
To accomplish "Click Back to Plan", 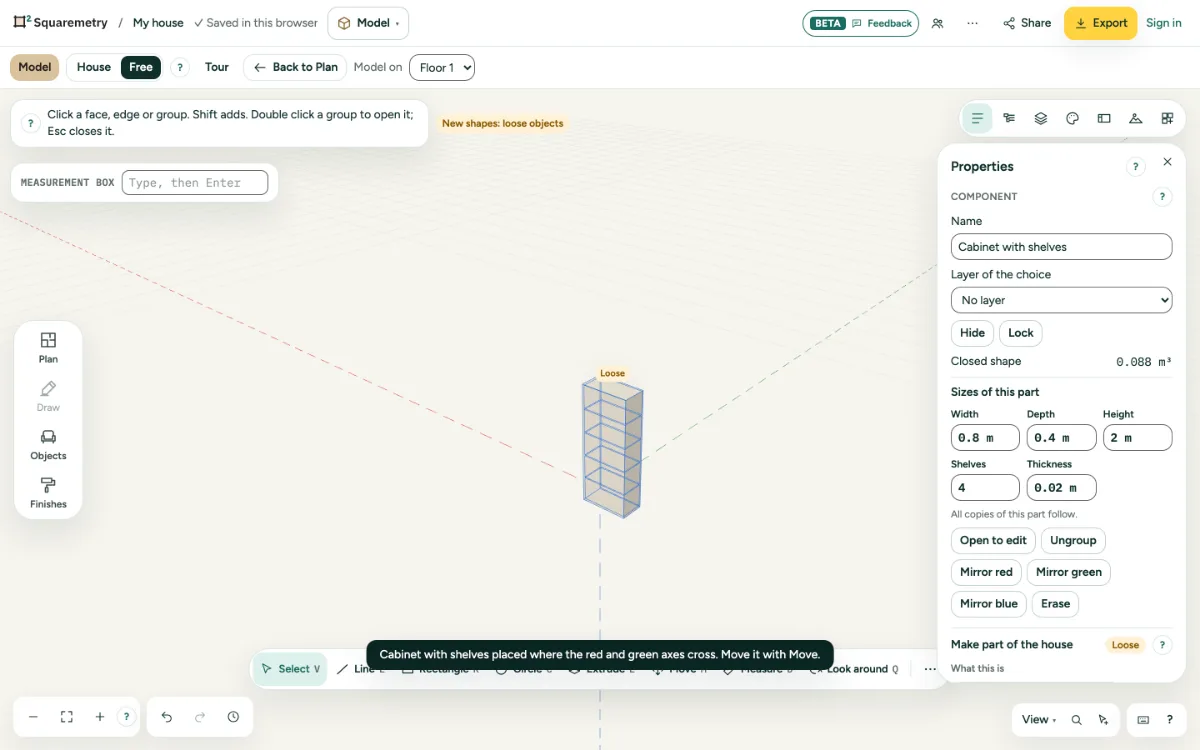I will pos(295,67).
